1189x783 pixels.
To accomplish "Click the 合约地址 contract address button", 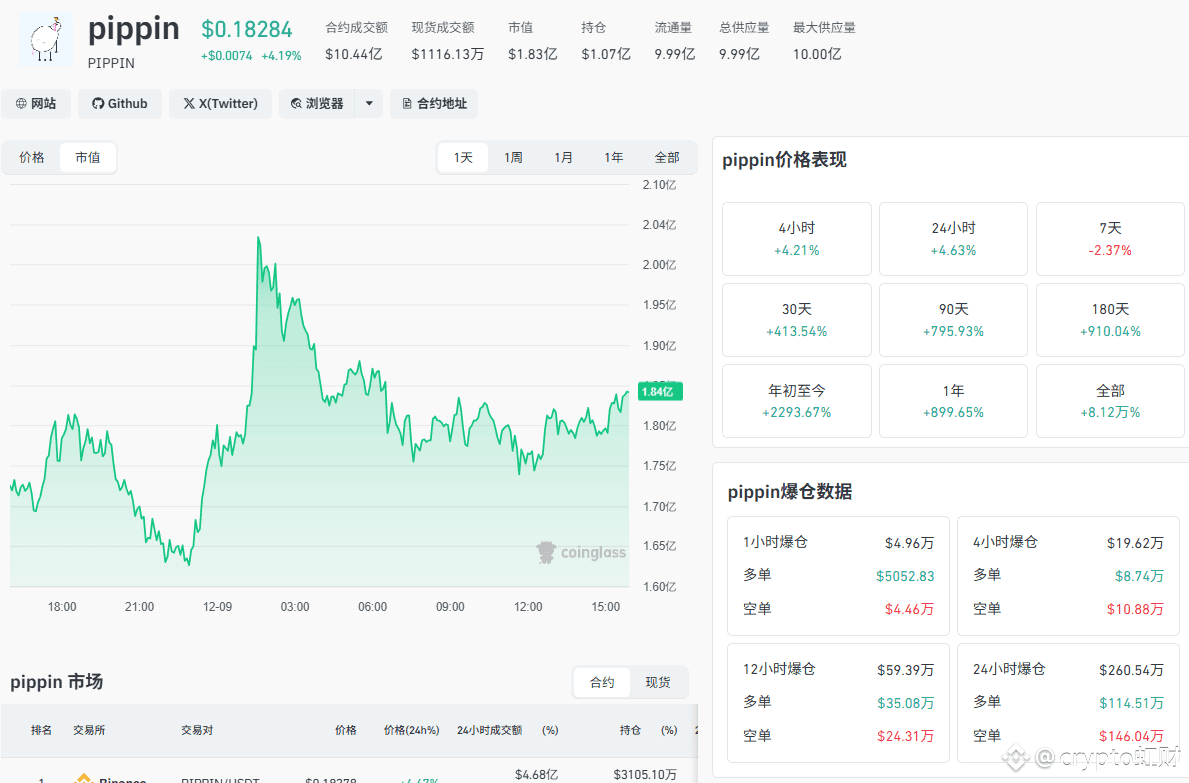I will click(434, 104).
